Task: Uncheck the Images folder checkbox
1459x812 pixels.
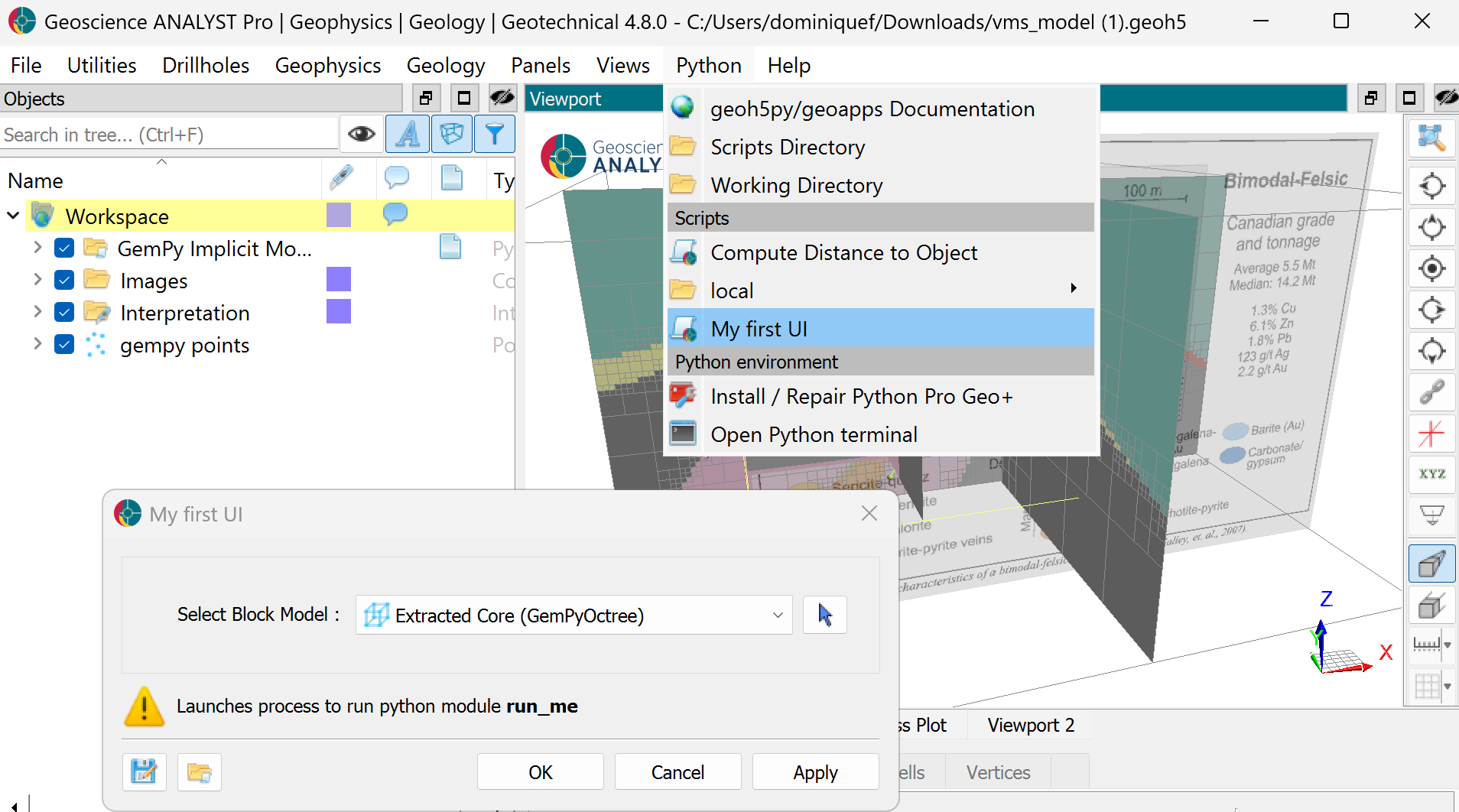Action: [64, 281]
